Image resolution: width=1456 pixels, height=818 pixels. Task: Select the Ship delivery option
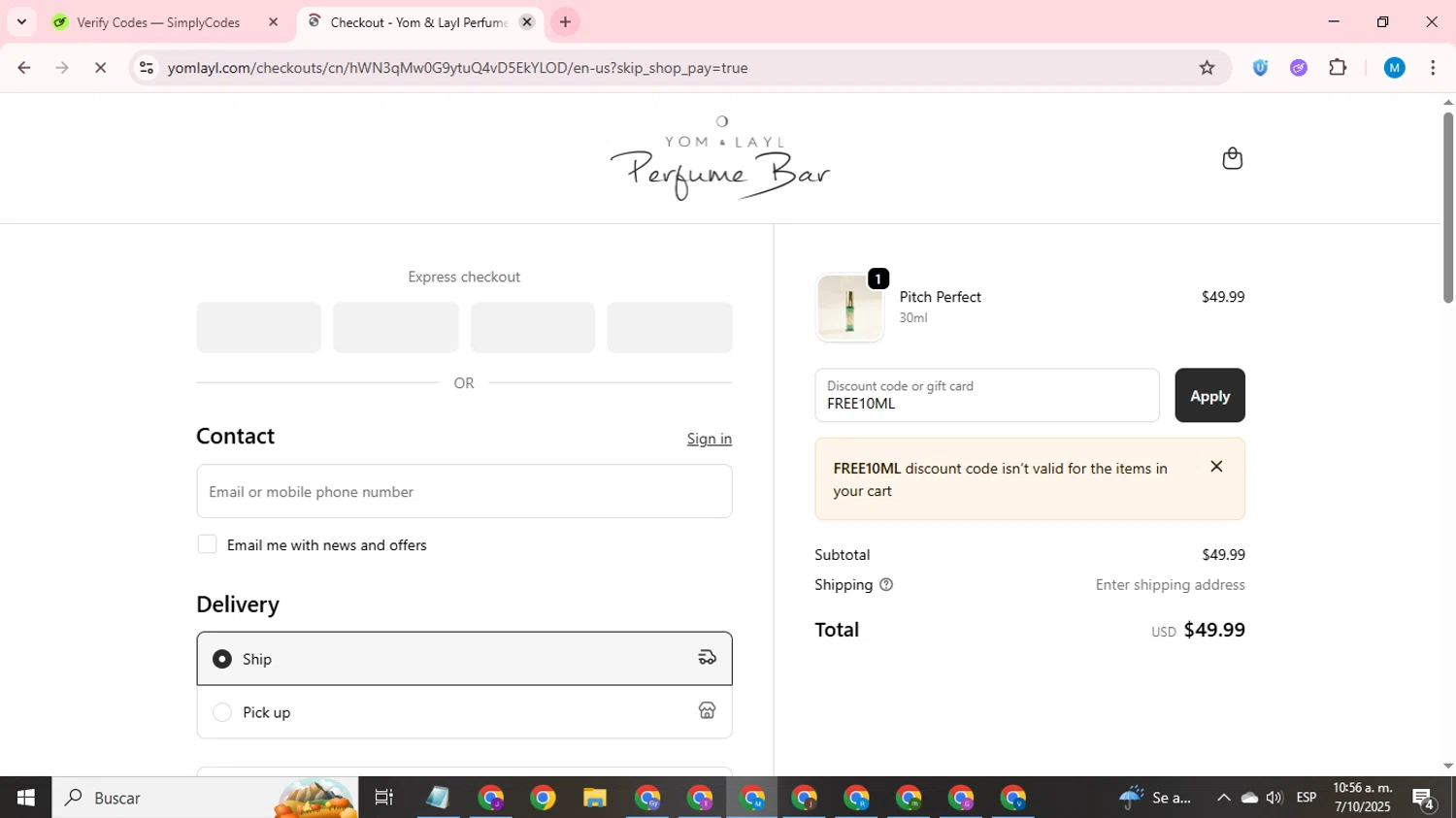coord(464,659)
